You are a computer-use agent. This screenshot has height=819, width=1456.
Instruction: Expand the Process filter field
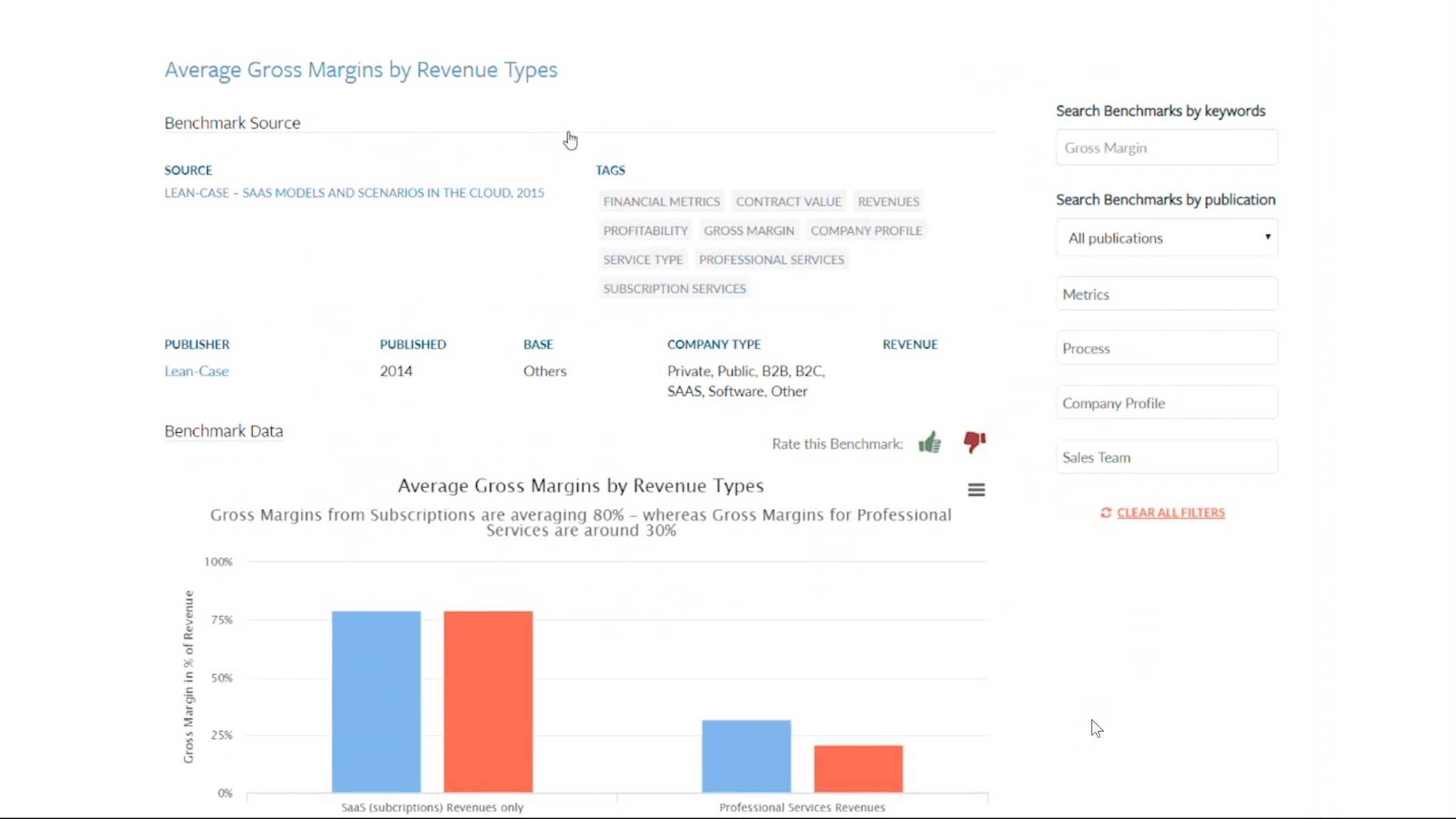point(1167,349)
